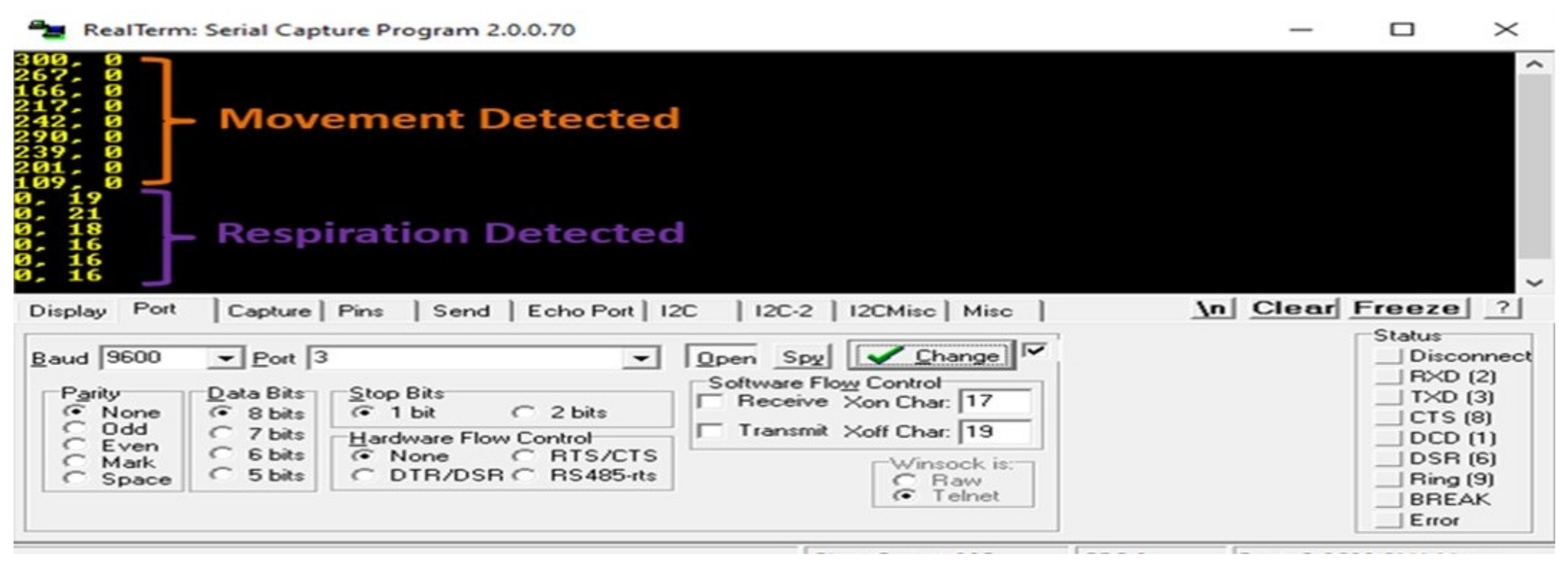The width and height of the screenshot is (1568, 566).
Task: Click the green checkmark Change button
Action: 931,356
